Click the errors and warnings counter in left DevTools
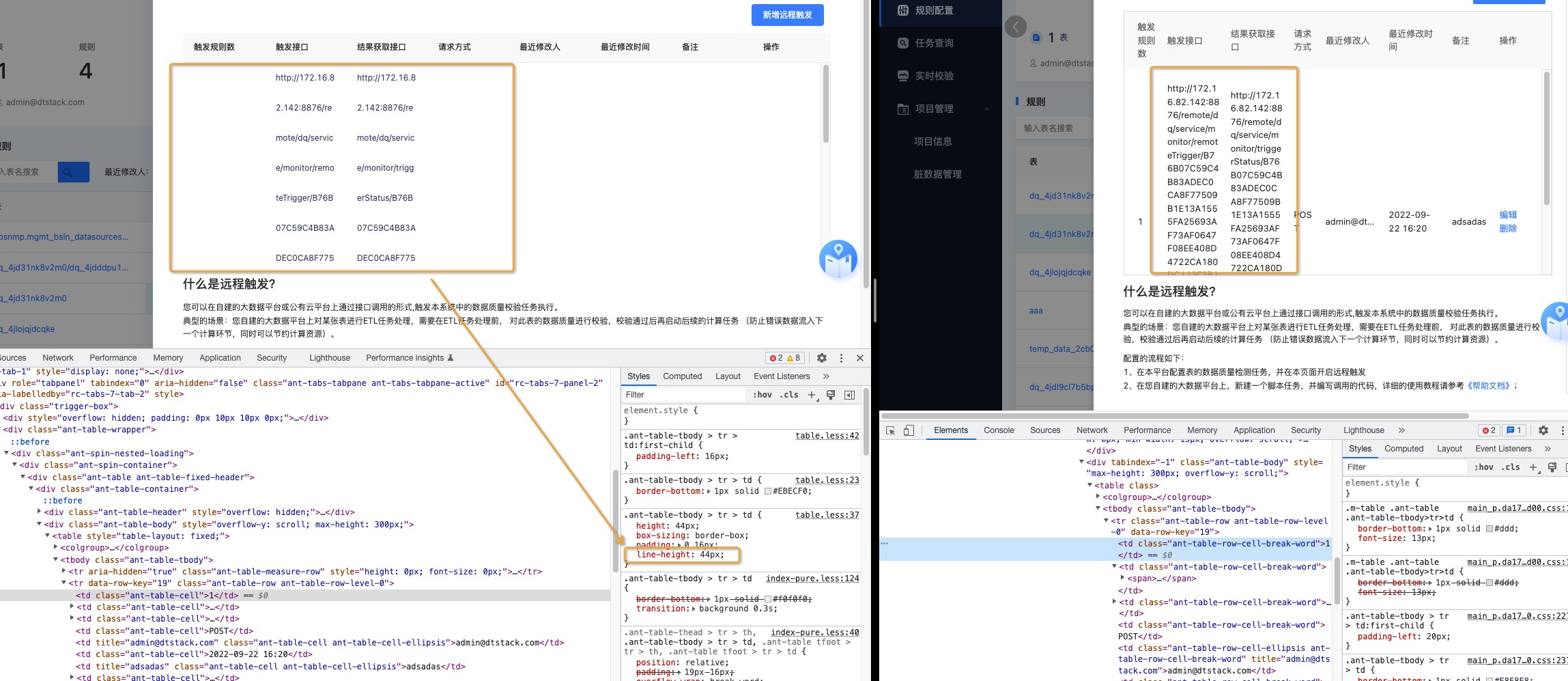 785,358
